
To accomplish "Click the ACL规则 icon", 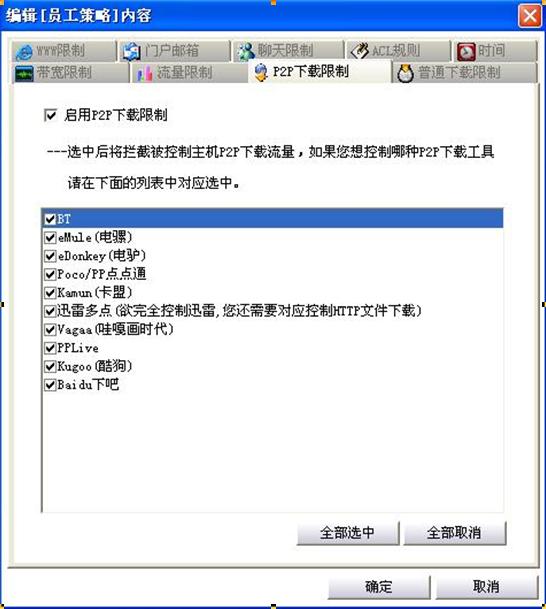I will tap(359, 51).
